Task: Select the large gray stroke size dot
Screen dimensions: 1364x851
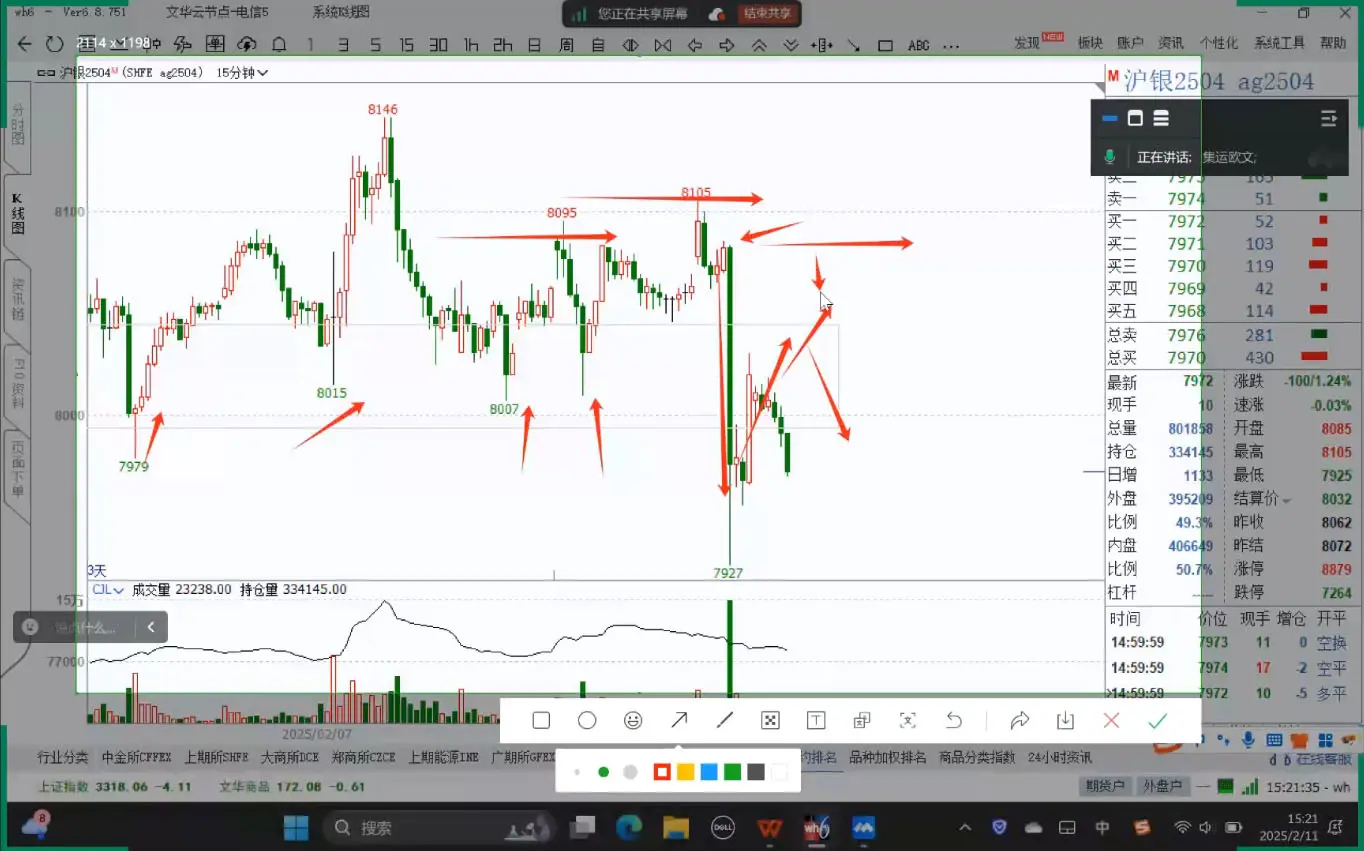Action: click(x=630, y=771)
